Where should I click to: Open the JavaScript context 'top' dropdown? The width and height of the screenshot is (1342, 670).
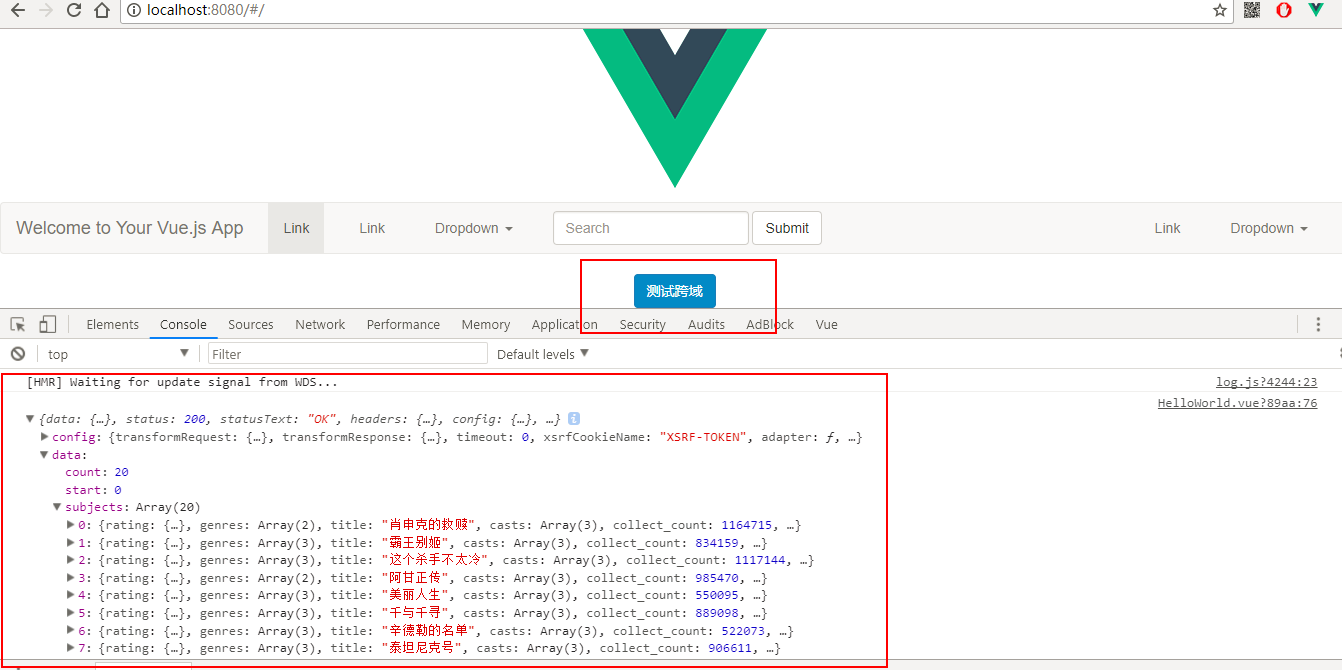pos(117,354)
